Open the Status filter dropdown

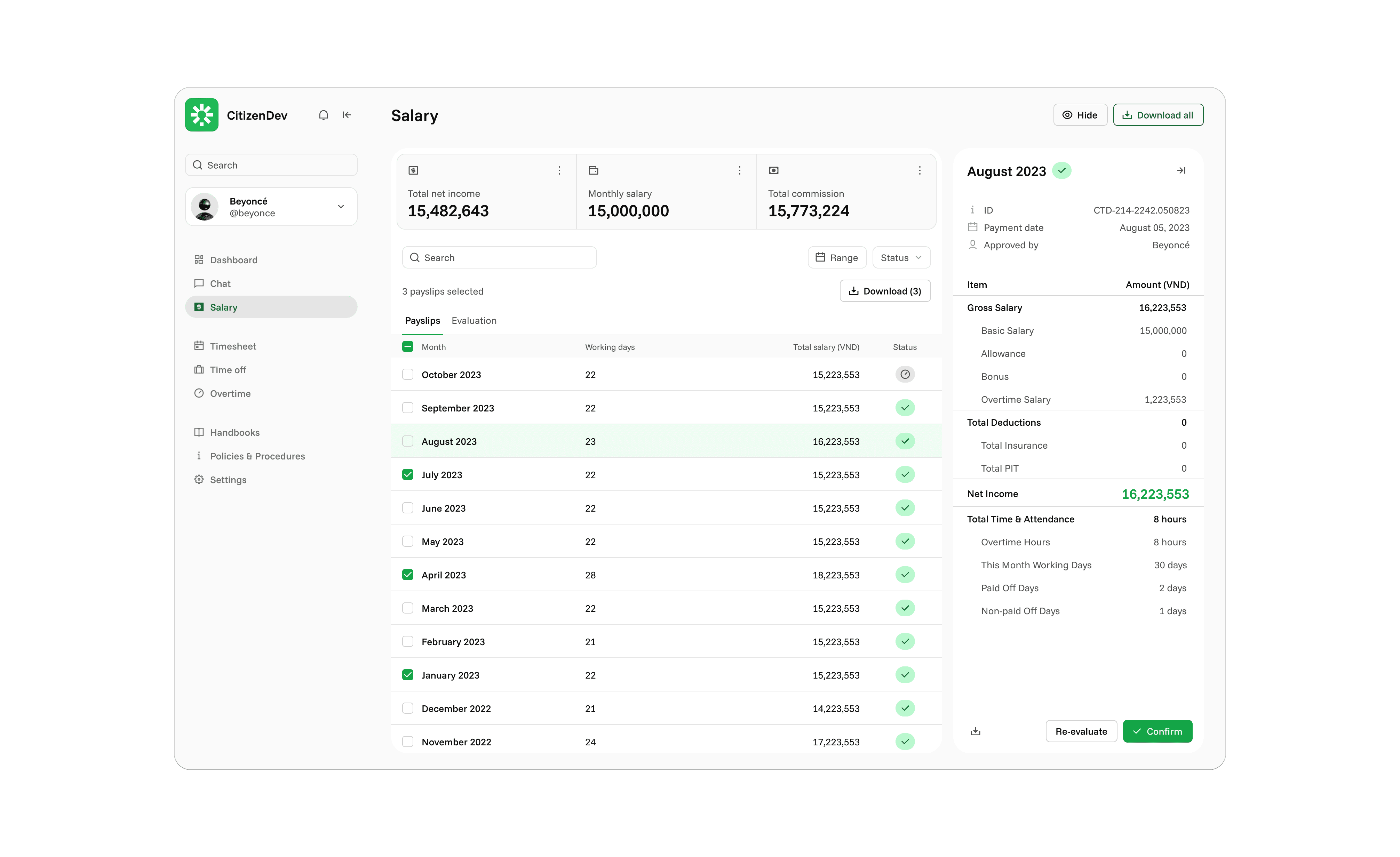pos(900,257)
